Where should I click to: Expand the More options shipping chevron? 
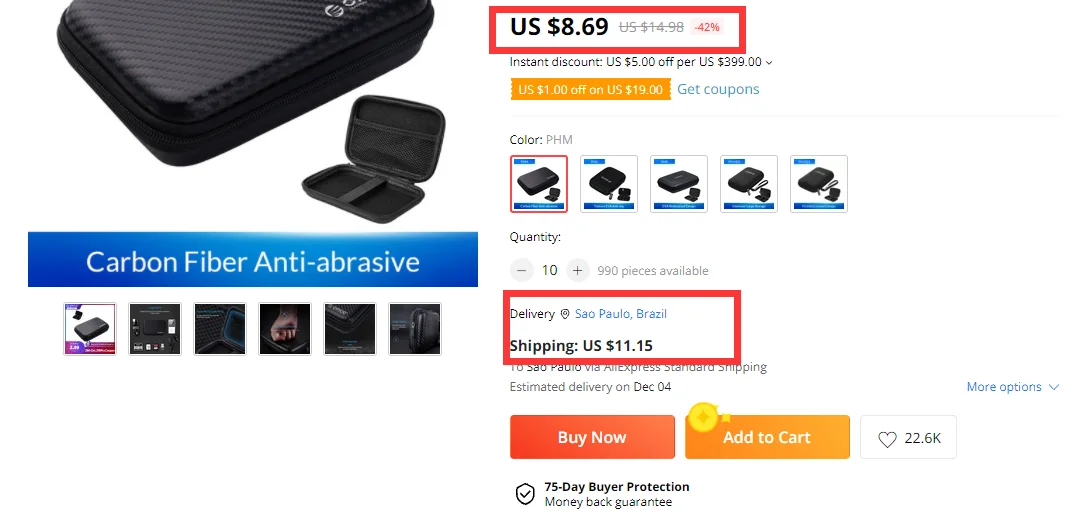click(x=1054, y=387)
